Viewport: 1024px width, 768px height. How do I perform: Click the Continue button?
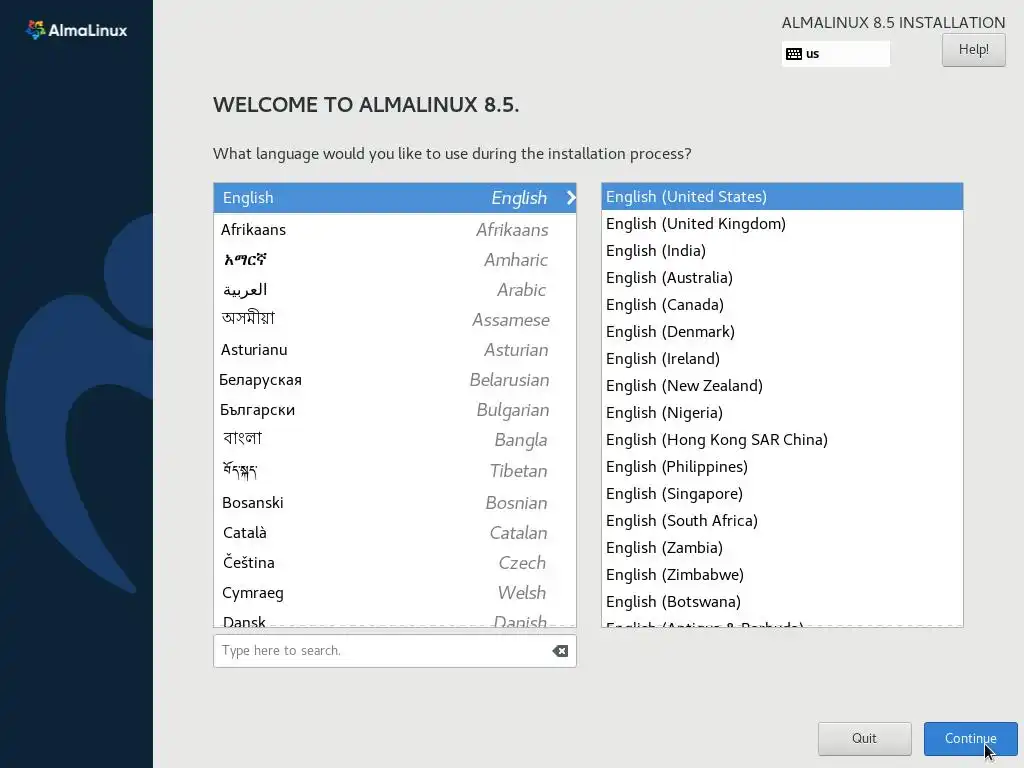click(x=970, y=739)
